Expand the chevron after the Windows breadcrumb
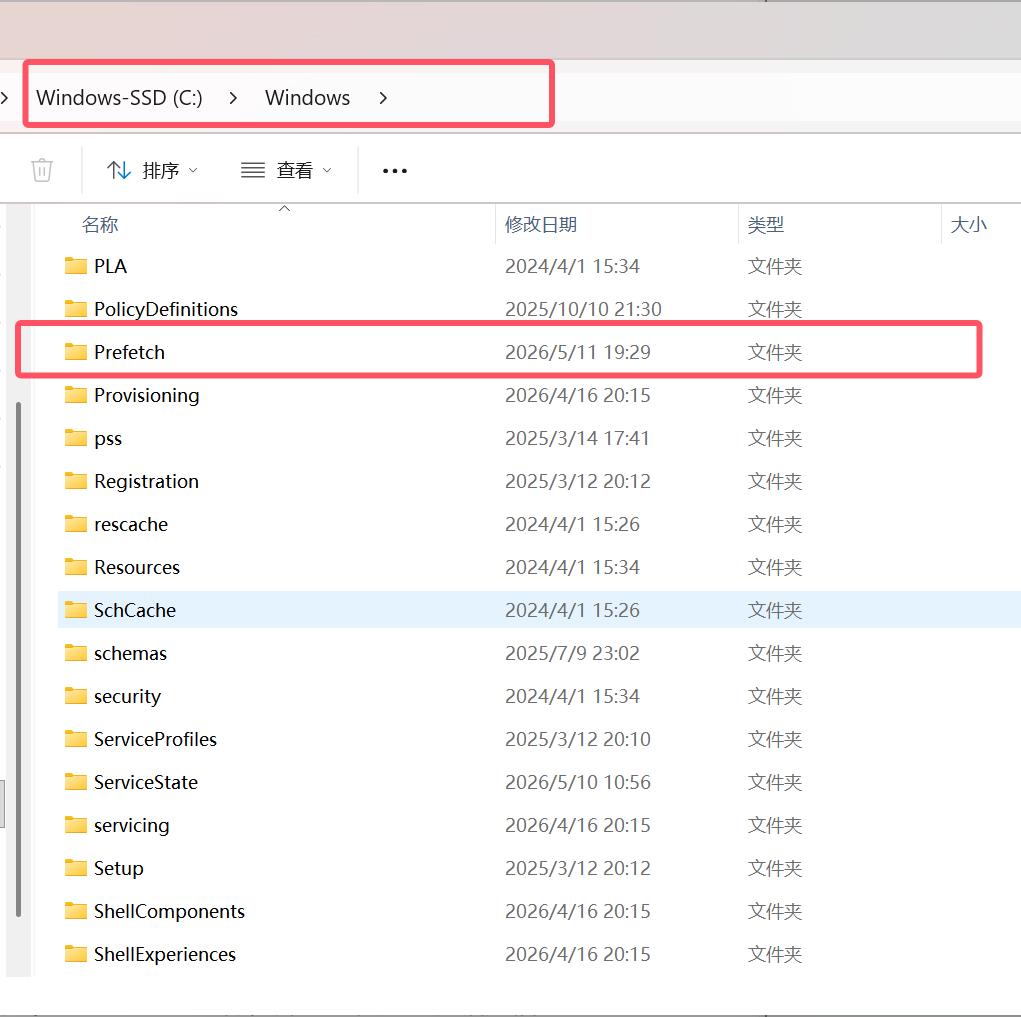This screenshot has width=1021, height=1017. coord(383,98)
